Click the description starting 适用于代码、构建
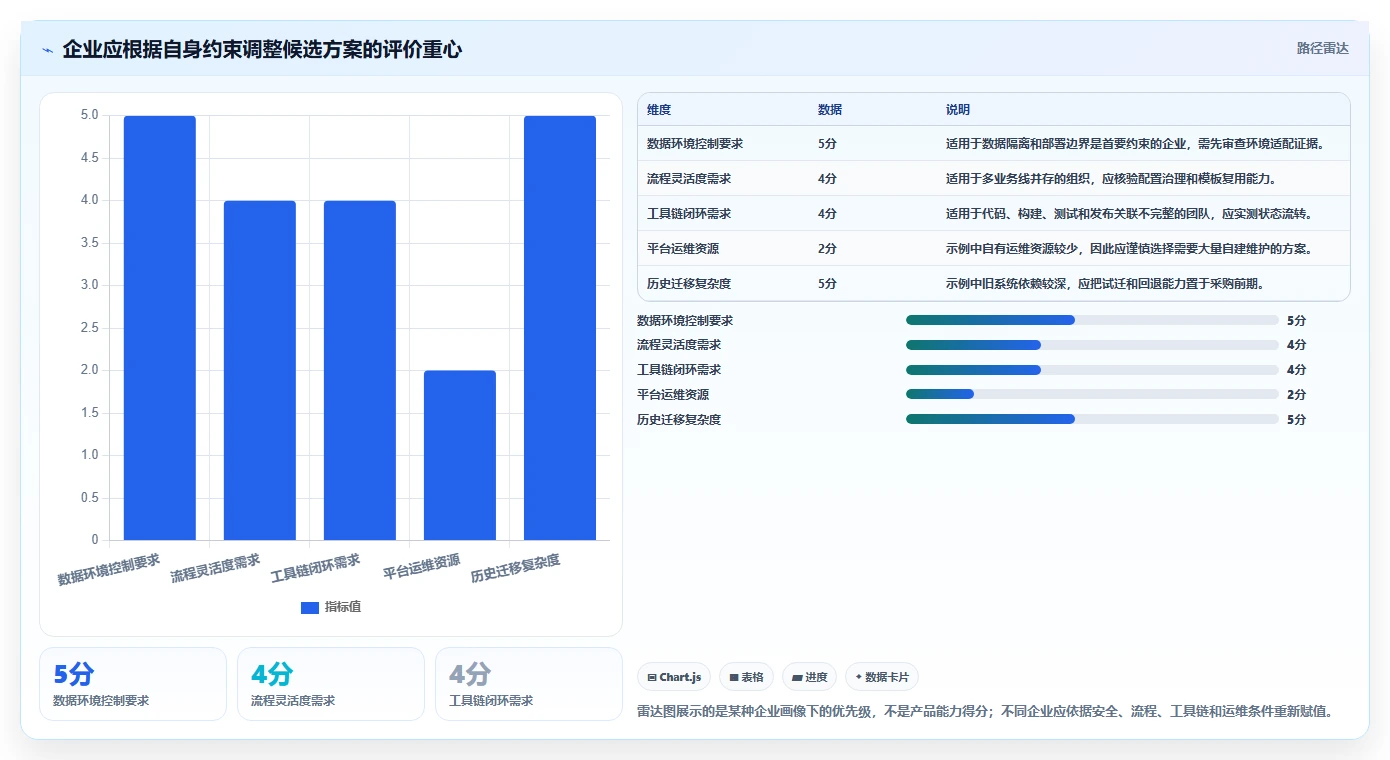Viewport: 1390px width, 760px height. (x=1129, y=214)
